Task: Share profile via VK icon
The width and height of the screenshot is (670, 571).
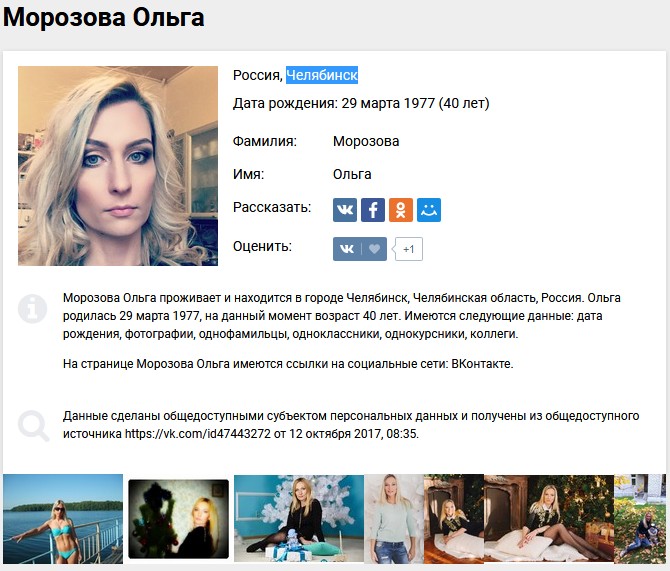Action: pyautogui.click(x=344, y=210)
